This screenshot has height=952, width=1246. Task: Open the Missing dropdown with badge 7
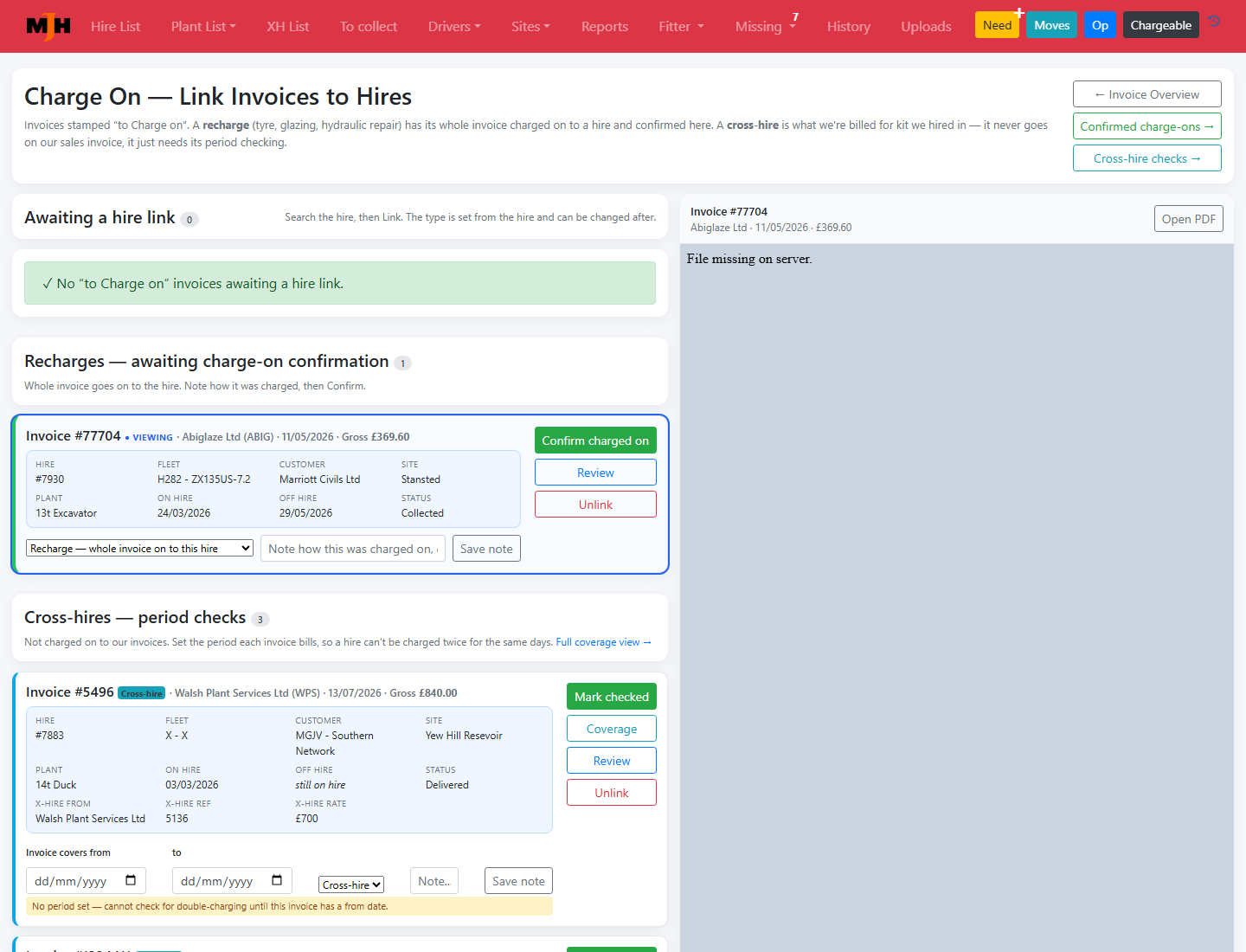click(766, 26)
